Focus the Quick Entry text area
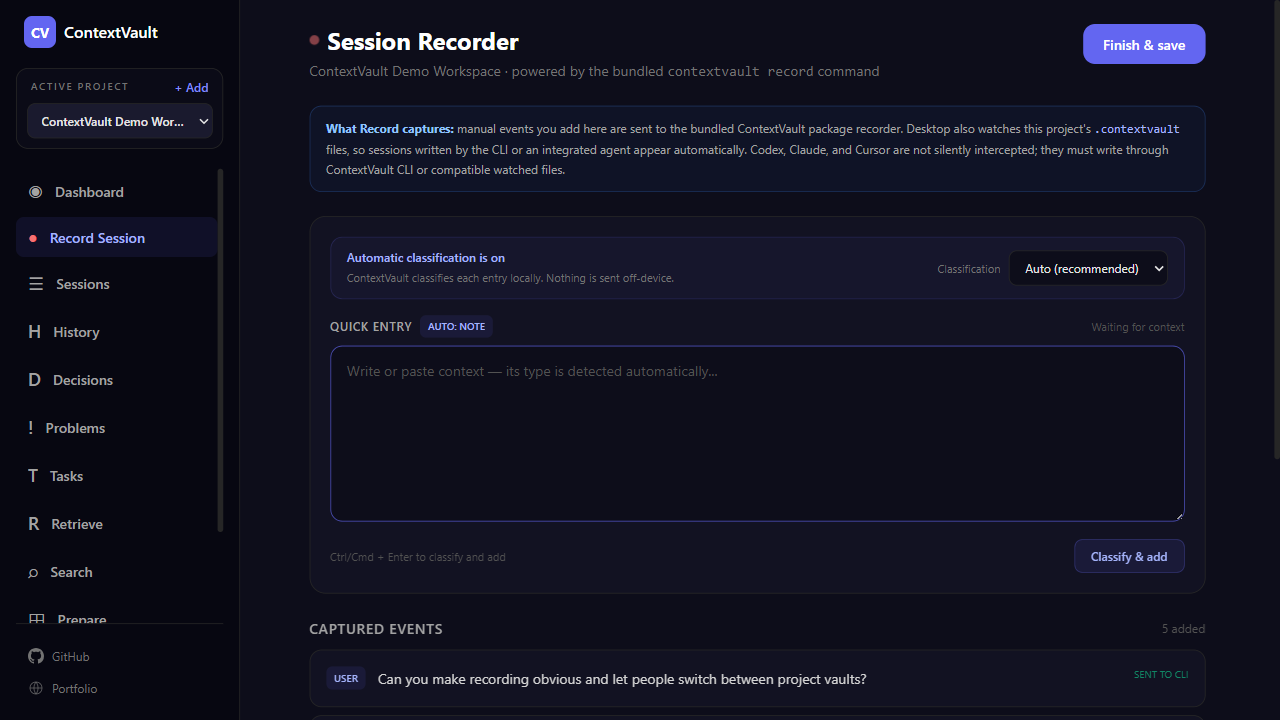This screenshot has width=1280, height=720. point(757,433)
